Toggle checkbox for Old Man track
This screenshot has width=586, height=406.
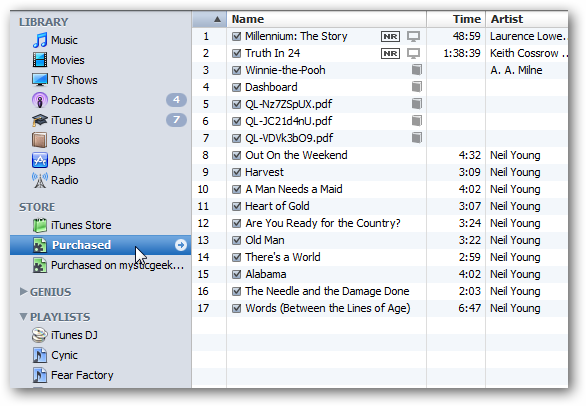point(236,240)
